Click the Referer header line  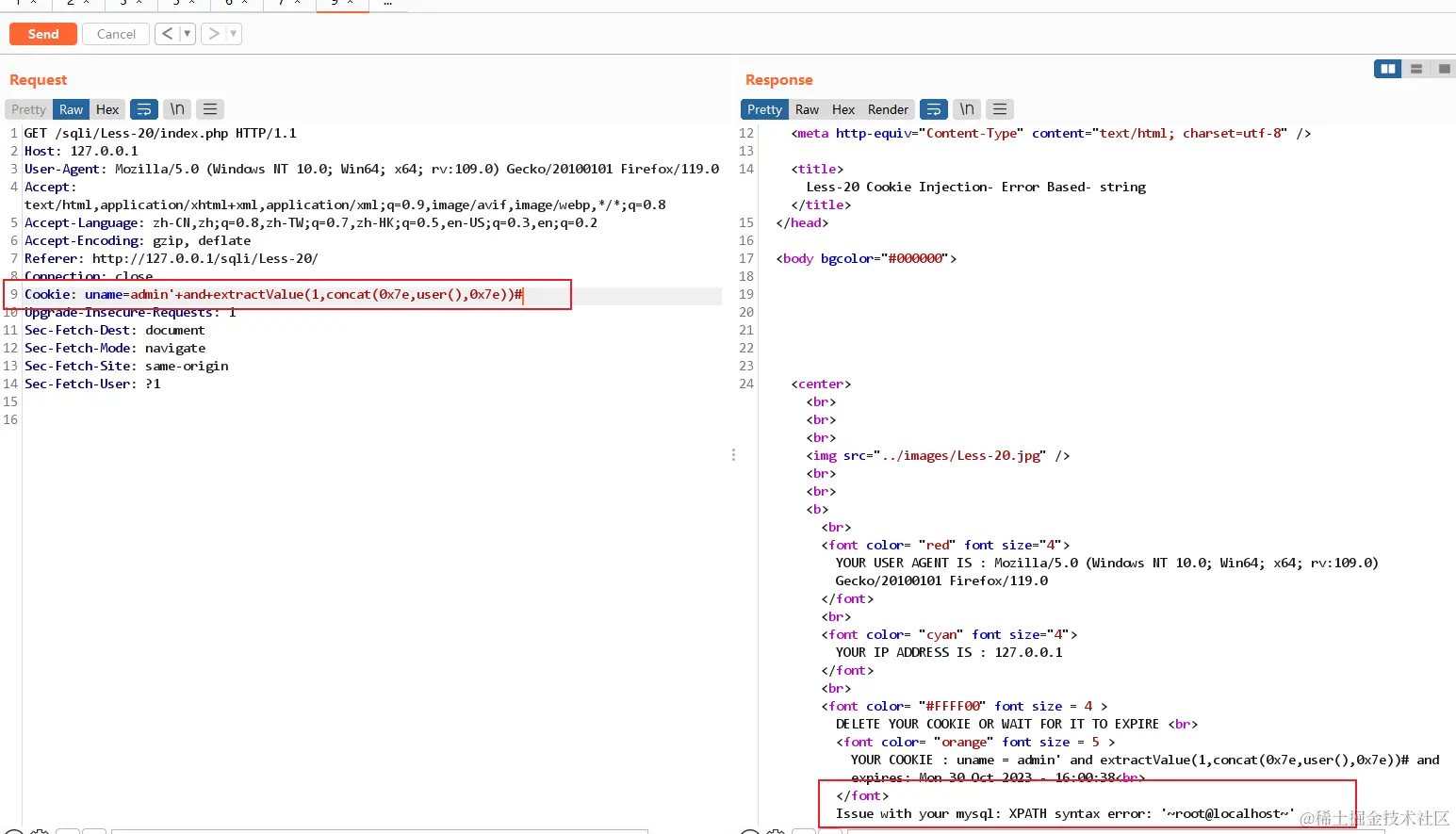(172, 258)
